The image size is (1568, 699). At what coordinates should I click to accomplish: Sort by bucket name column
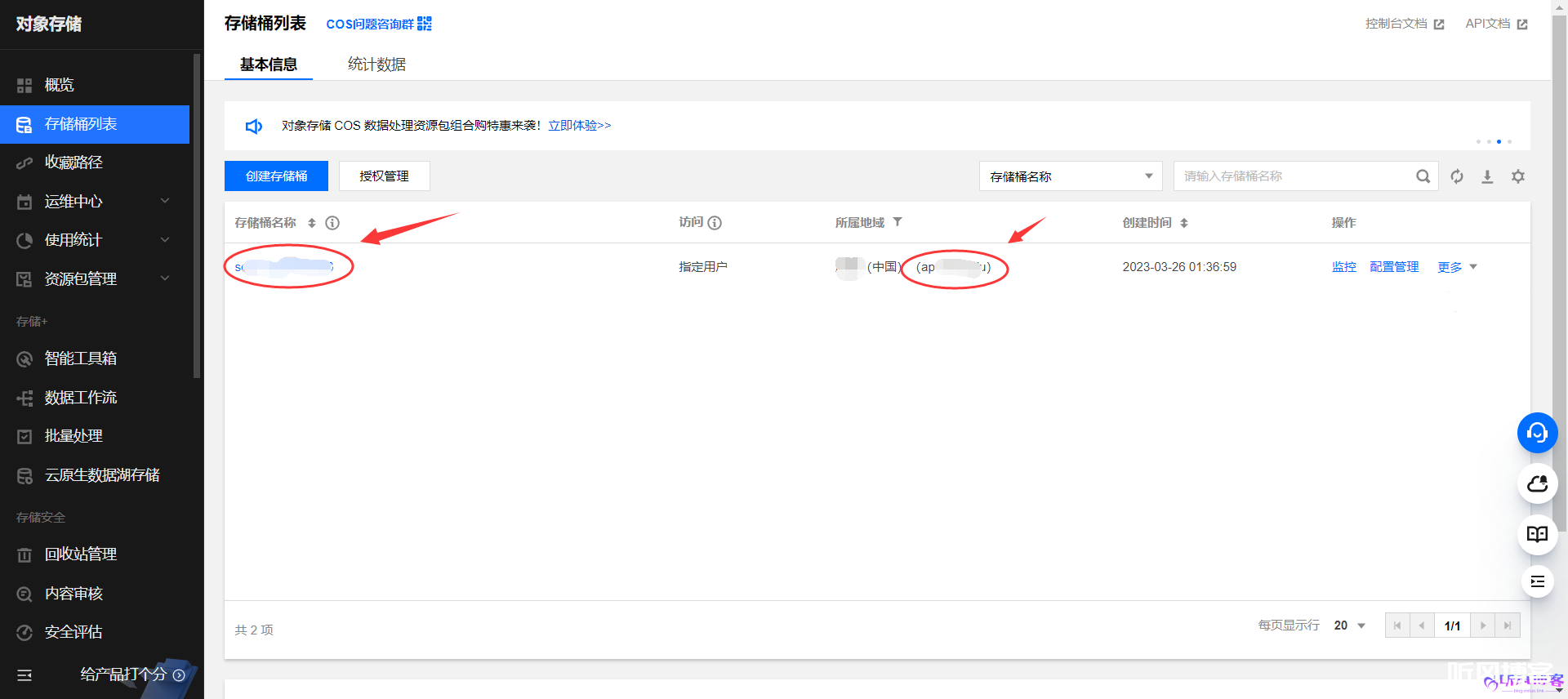coord(311,223)
